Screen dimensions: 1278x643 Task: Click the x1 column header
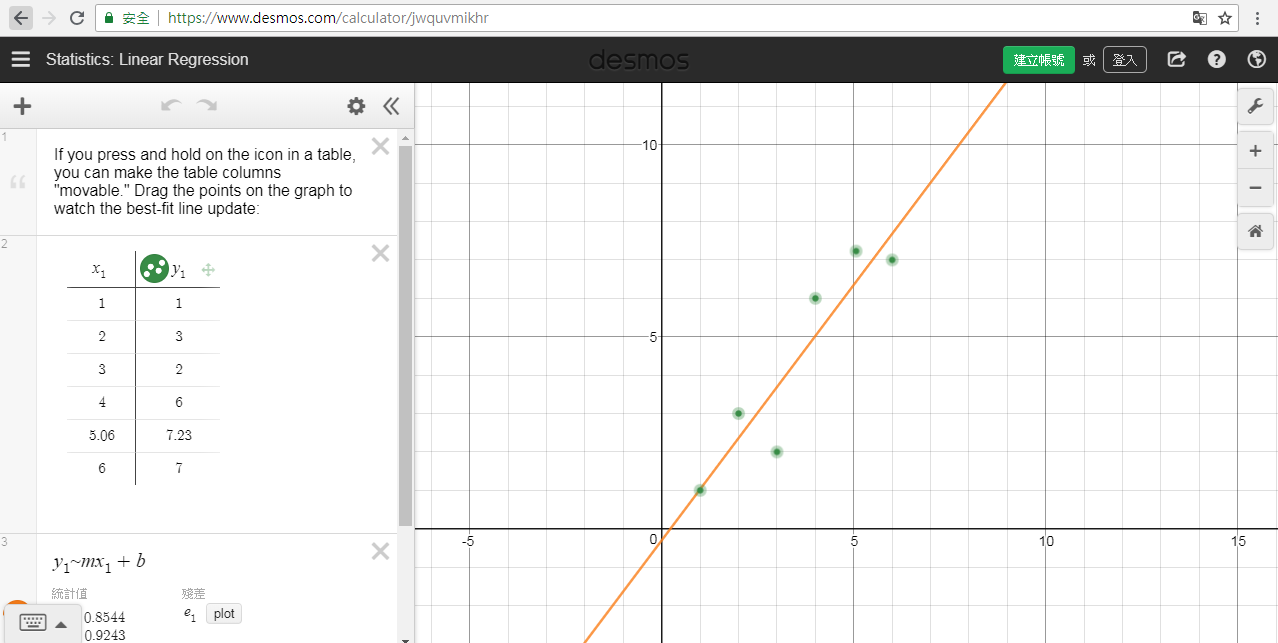coord(99,269)
